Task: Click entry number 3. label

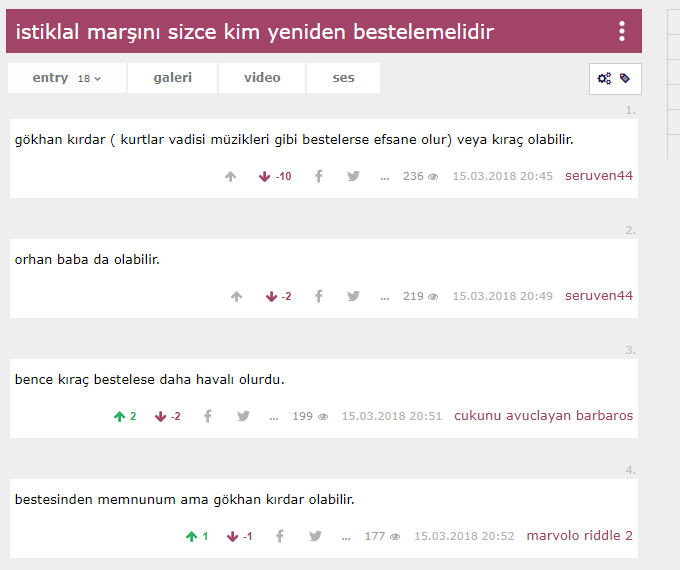Action: click(x=631, y=351)
